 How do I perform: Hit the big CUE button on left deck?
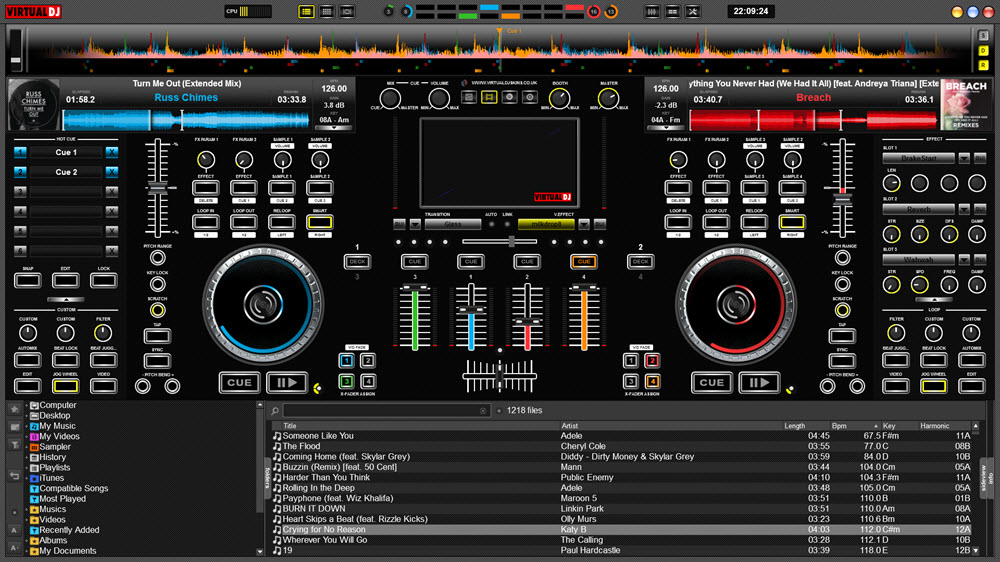pos(239,383)
